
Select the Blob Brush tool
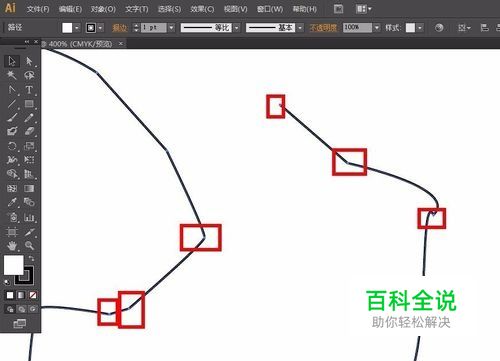(x=12, y=131)
